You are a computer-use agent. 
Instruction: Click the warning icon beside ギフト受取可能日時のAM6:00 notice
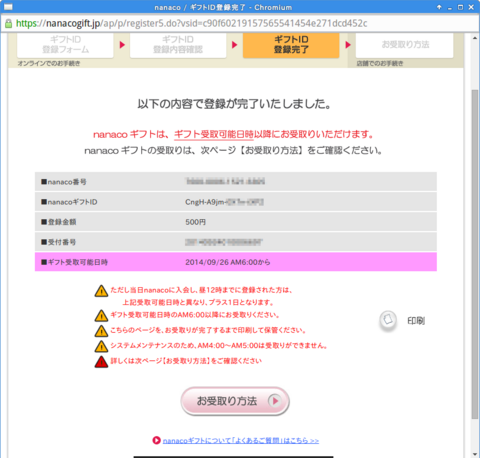tap(101, 315)
